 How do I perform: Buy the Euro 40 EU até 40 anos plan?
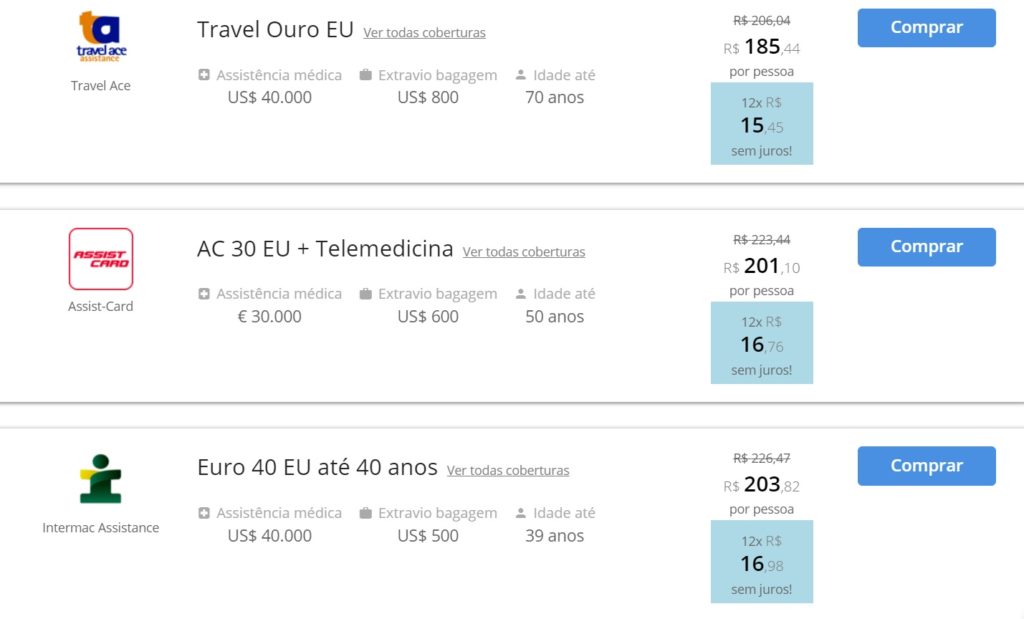pos(926,466)
